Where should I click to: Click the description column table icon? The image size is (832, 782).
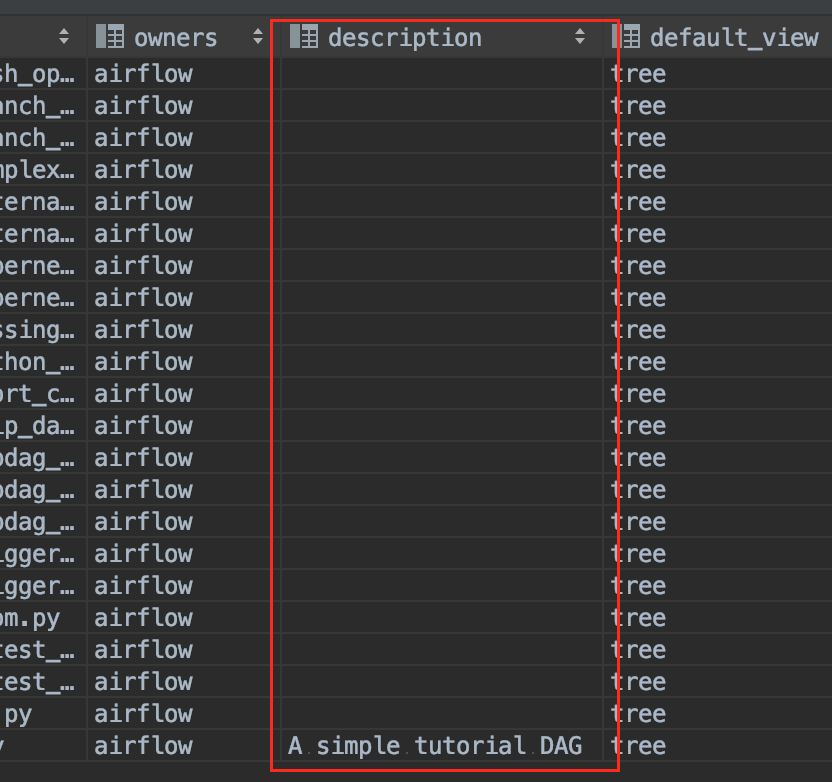tap(303, 38)
